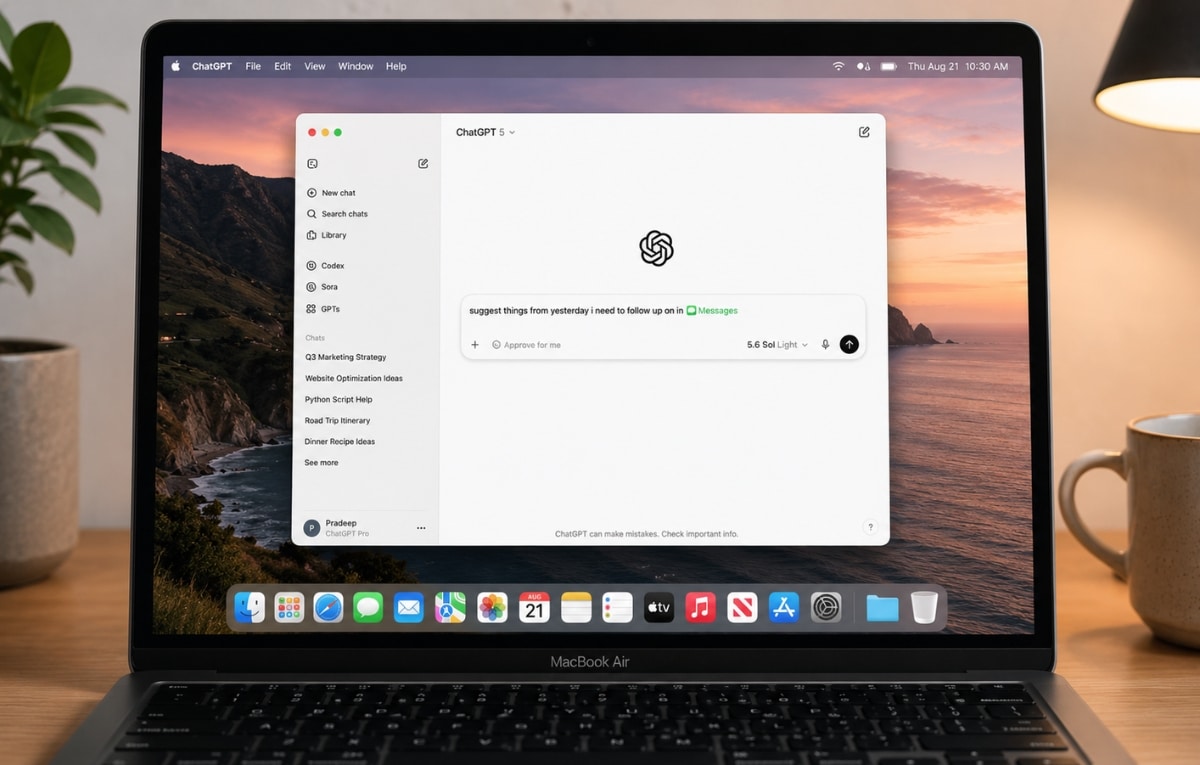Open Launchpad from the Dock

[289, 607]
